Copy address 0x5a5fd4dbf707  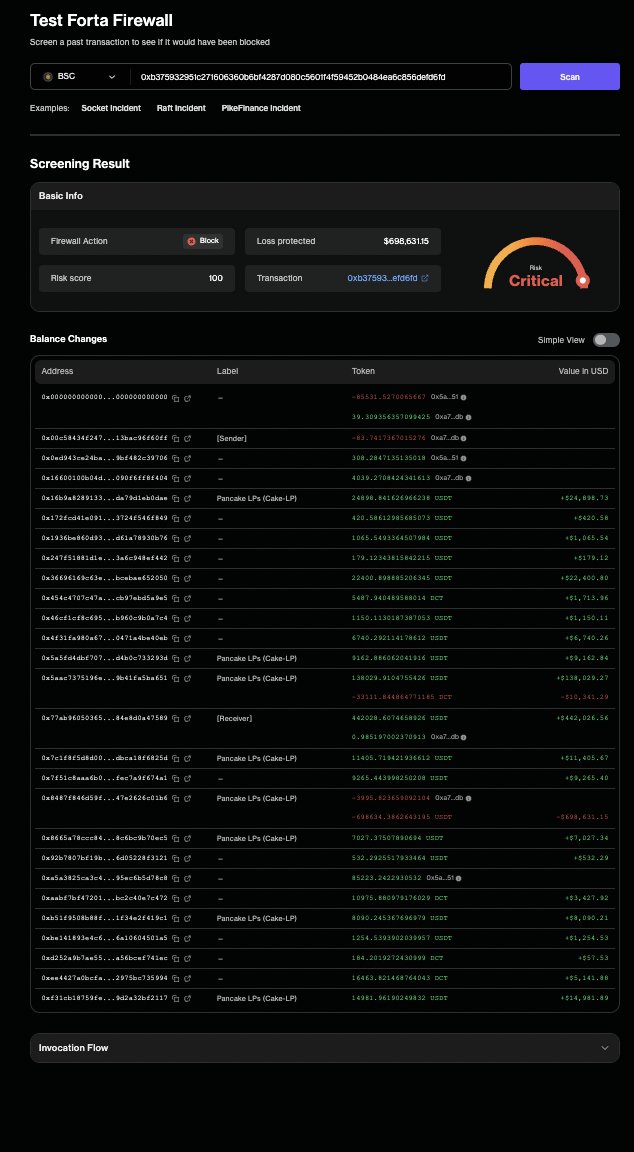click(x=176, y=658)
